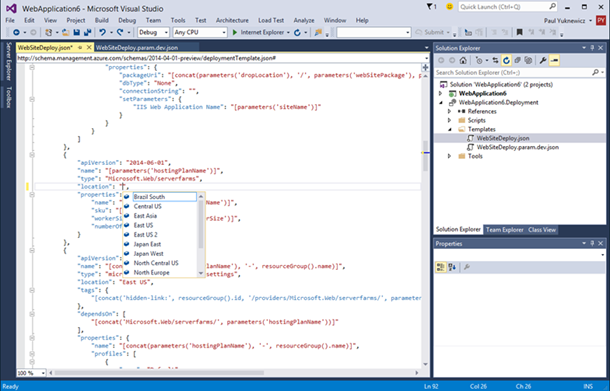Click Pending Changes Filter clock icon
This screenshot has width=610, height=391.
tap(479, 60)
